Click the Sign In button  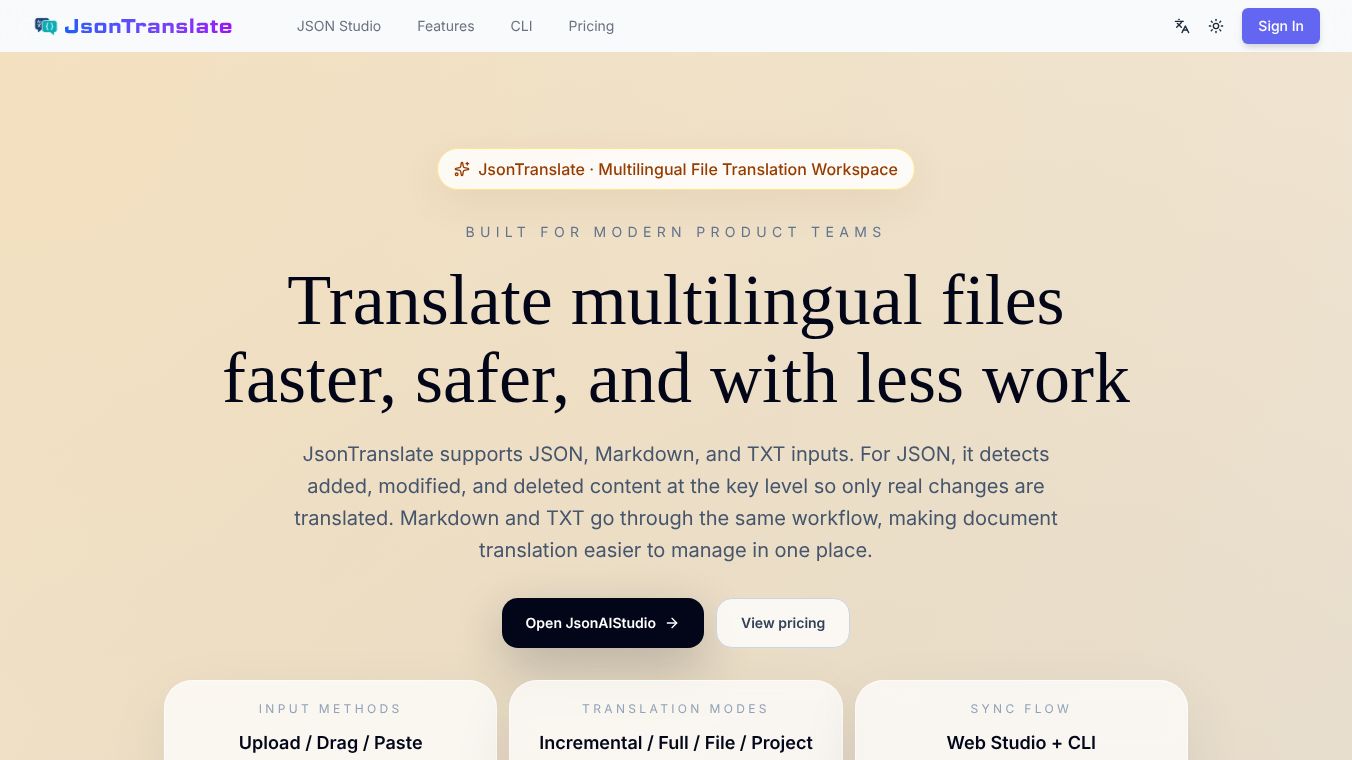[x=1281, y=26]
